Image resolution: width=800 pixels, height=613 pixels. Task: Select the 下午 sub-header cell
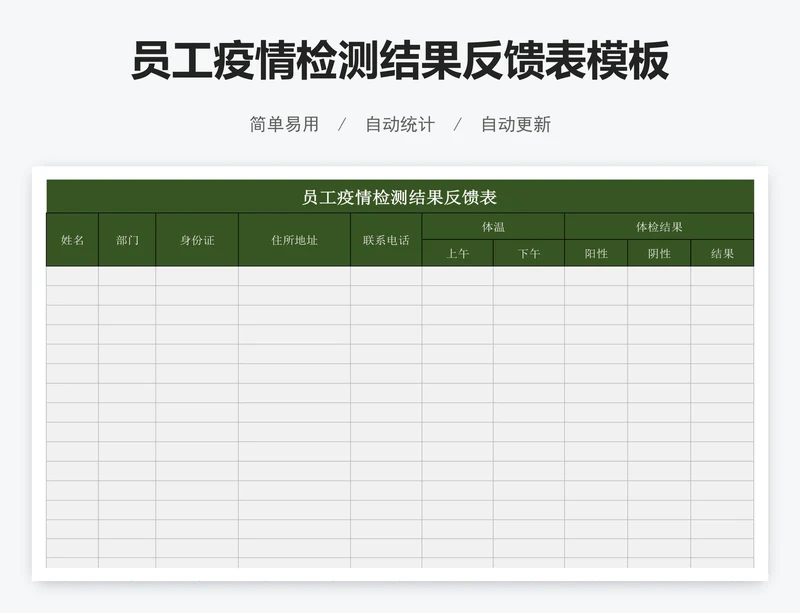(x=529, y=253)
